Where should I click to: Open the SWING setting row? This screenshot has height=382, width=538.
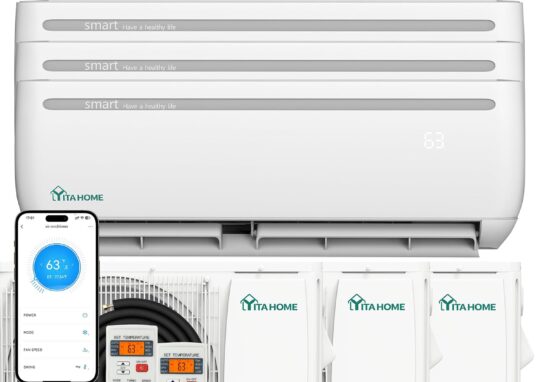coord(56,367)
